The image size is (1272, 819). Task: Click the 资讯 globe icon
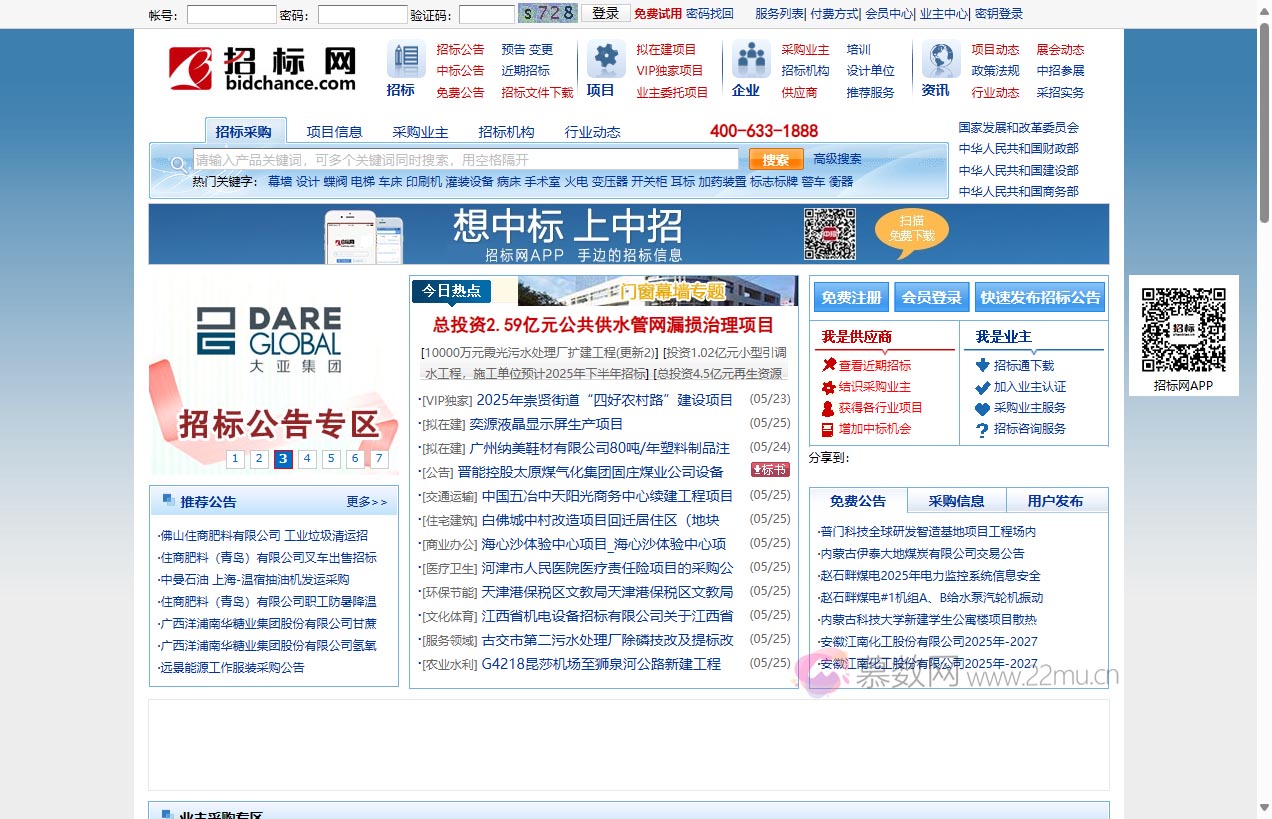(939, 58)
